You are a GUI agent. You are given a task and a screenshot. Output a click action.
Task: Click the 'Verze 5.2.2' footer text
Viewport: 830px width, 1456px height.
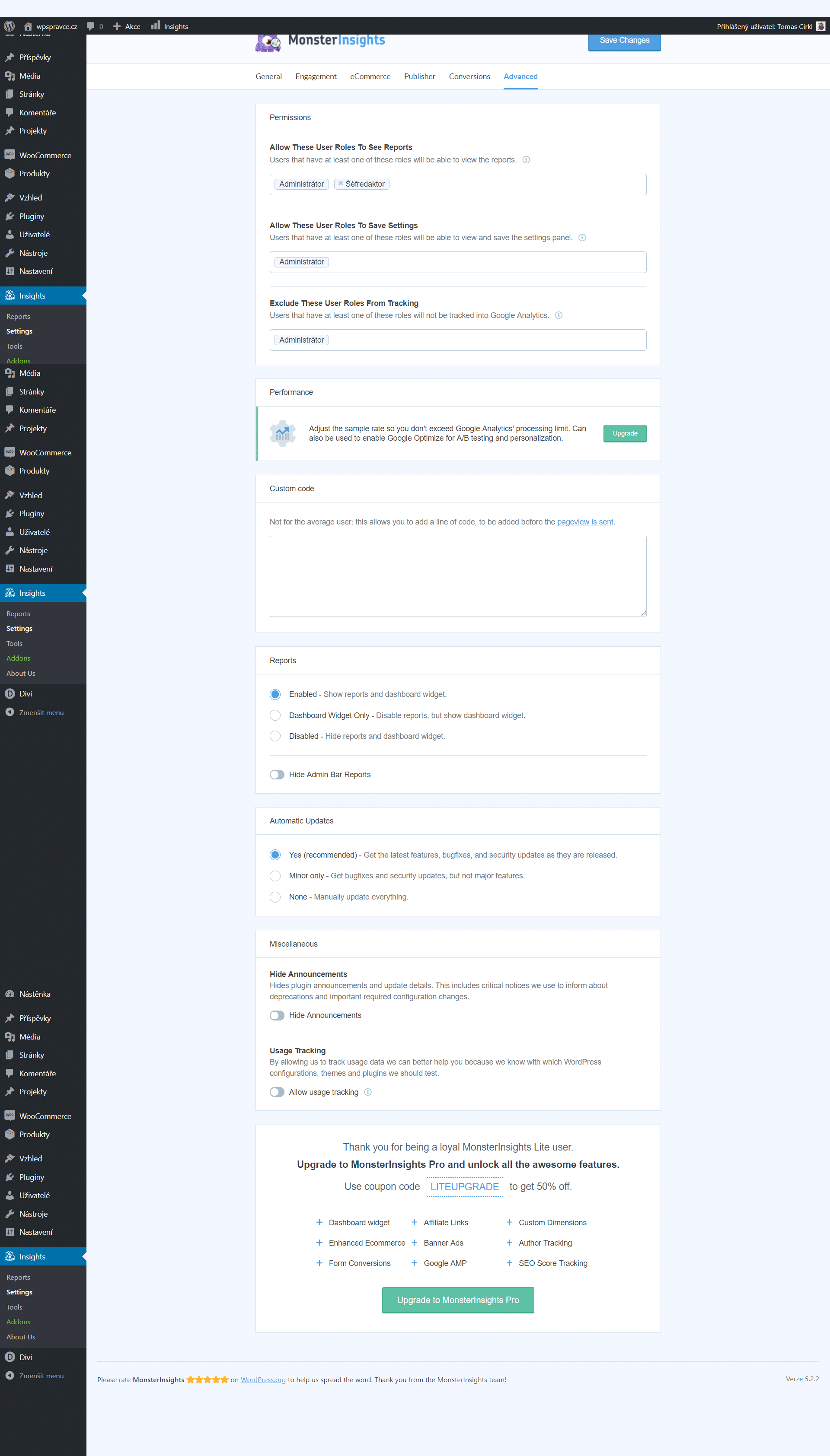coord(802,1379)
